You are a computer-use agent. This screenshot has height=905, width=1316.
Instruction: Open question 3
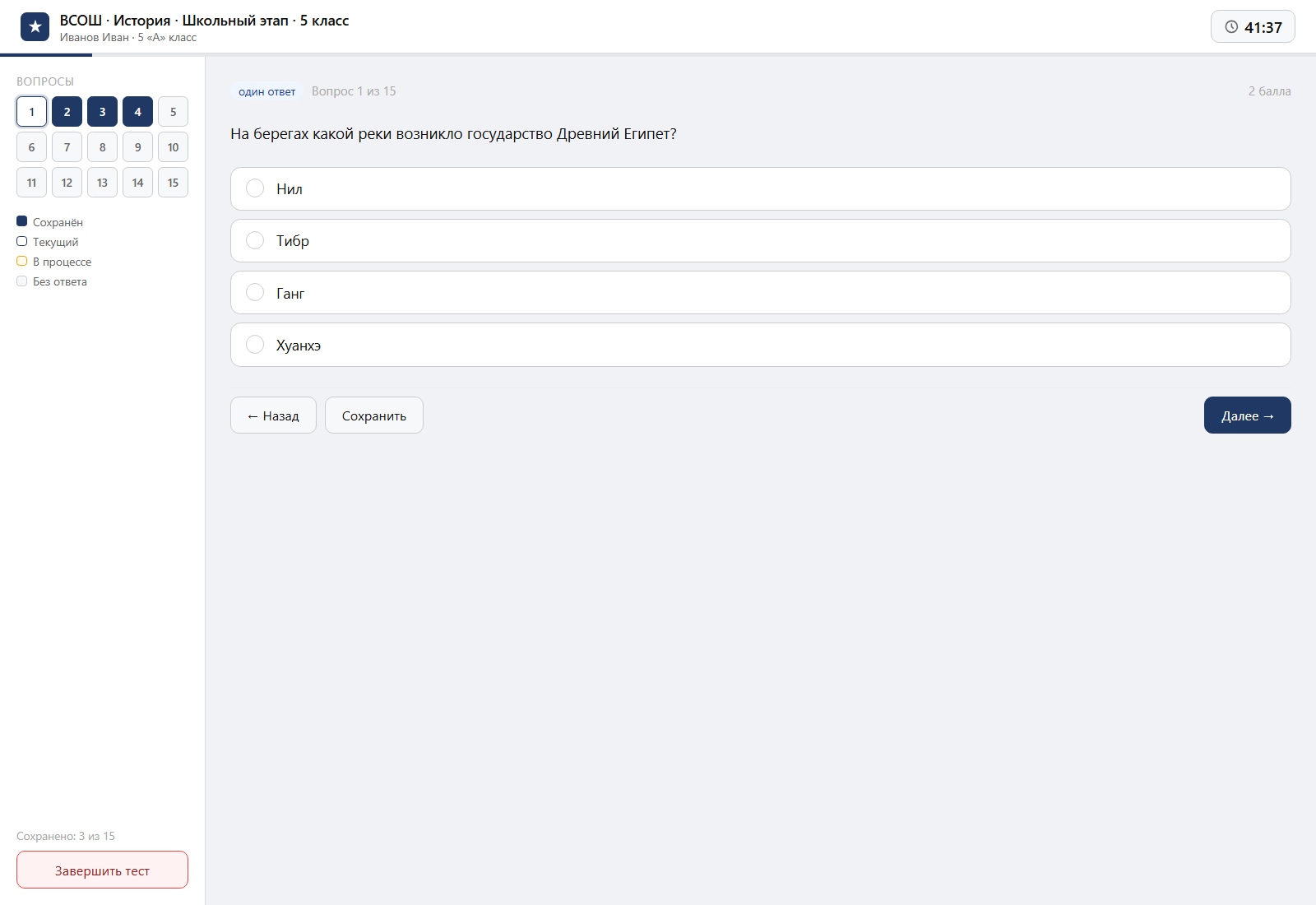point(102,112)
